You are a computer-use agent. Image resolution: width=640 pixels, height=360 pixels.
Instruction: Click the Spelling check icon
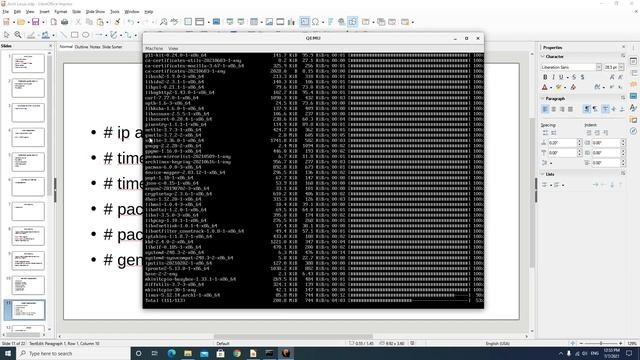pos(174,22)
